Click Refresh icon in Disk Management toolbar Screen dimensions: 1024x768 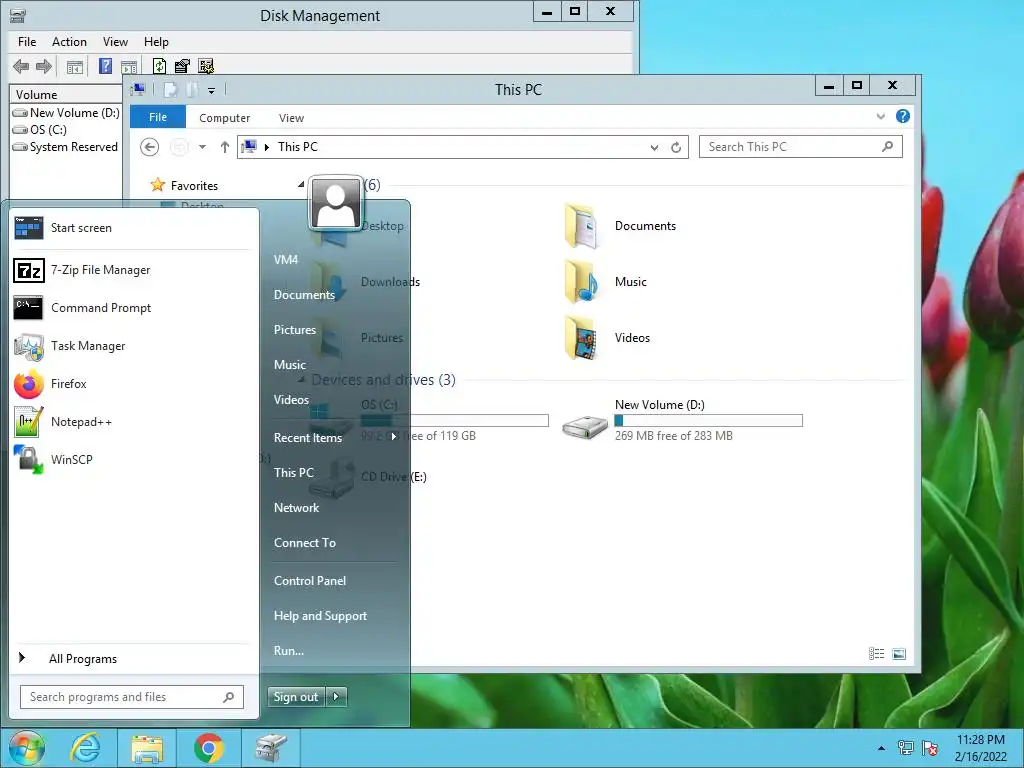pyautogui.click(x=159, y=66)
